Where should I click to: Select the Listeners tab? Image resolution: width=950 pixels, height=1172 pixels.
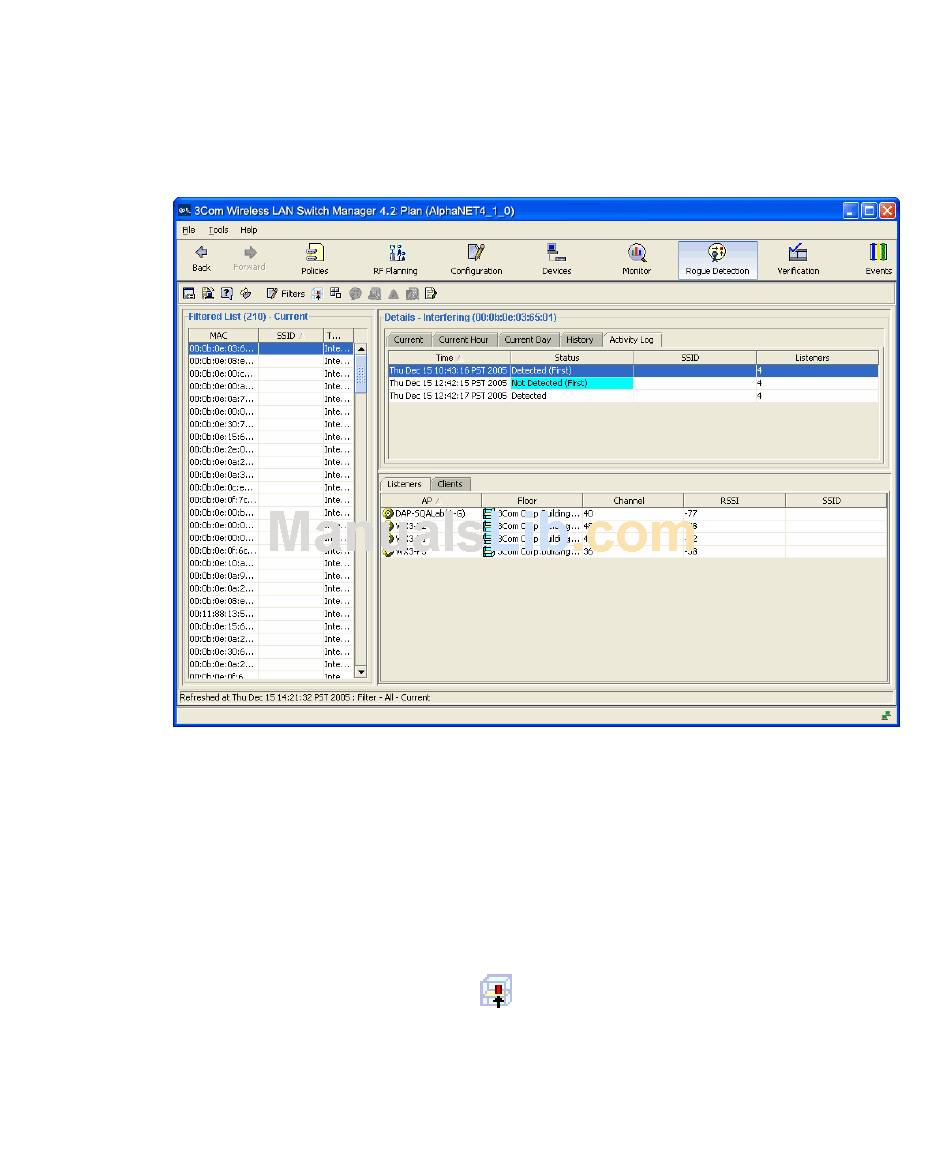pyautogui.click(x=404, y=484)
